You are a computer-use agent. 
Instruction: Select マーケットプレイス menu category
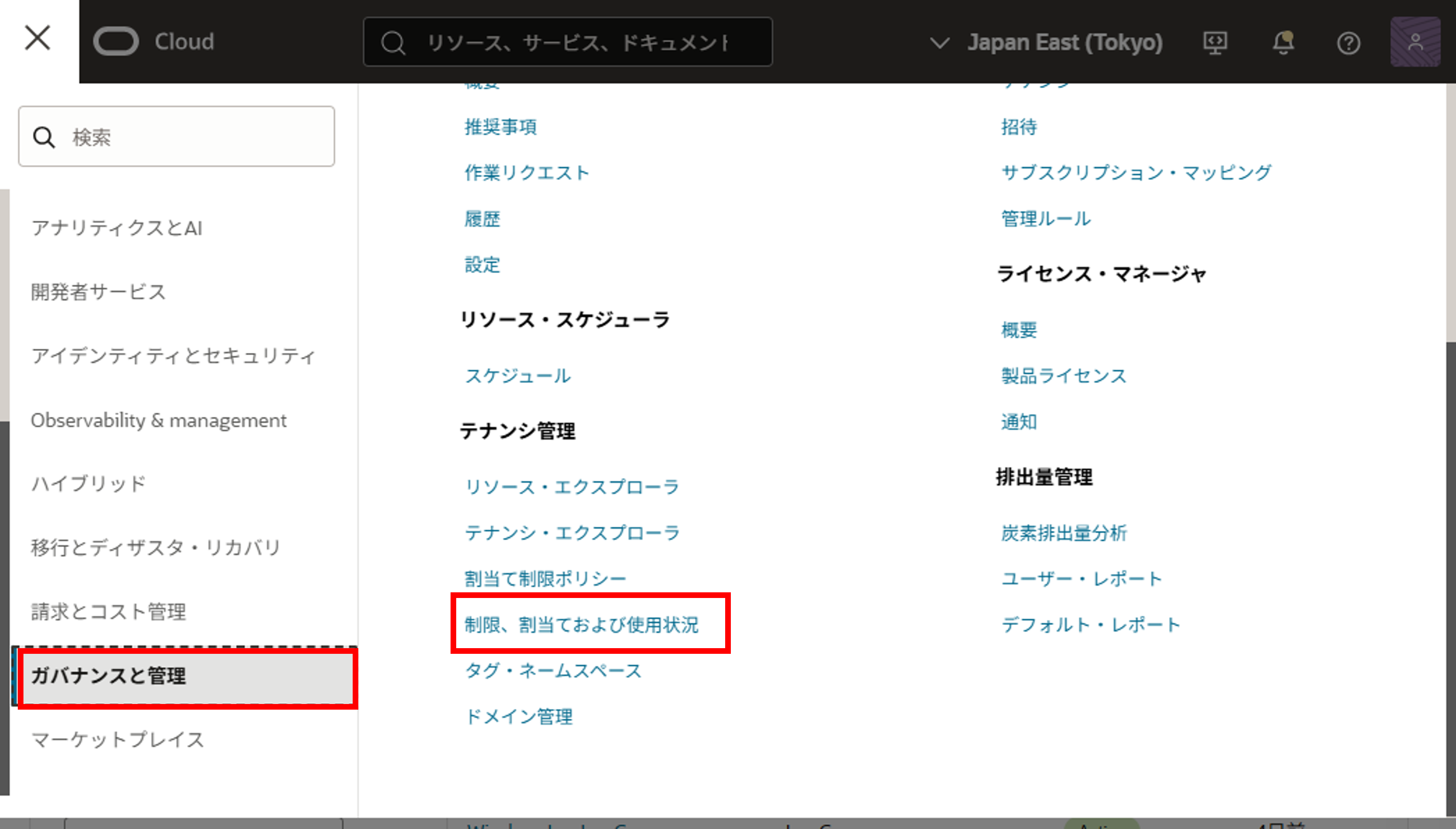pyautogui.click(x=117, y=740)
